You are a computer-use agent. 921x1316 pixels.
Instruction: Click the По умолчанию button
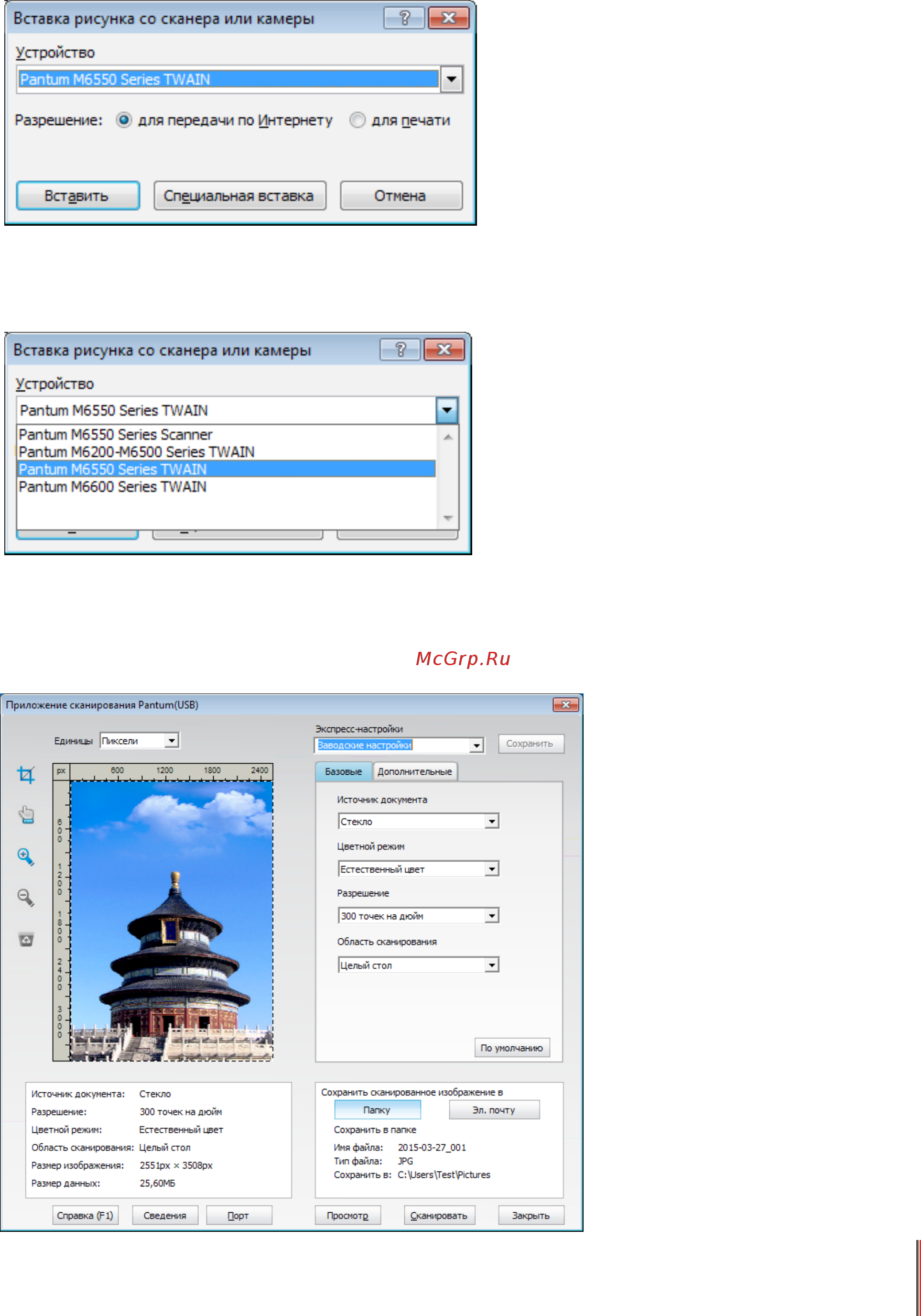point(511,1048)
